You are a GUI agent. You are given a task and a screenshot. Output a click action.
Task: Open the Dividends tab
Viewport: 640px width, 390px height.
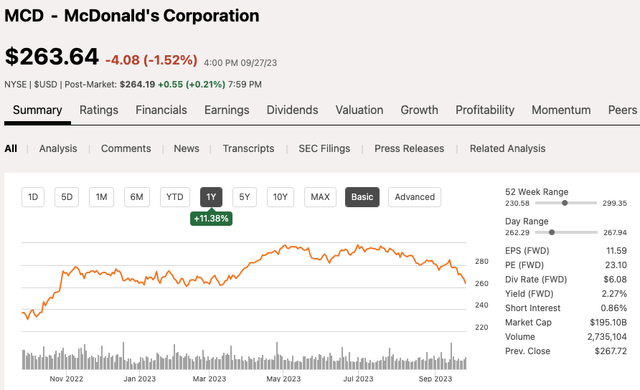[292, 110]
